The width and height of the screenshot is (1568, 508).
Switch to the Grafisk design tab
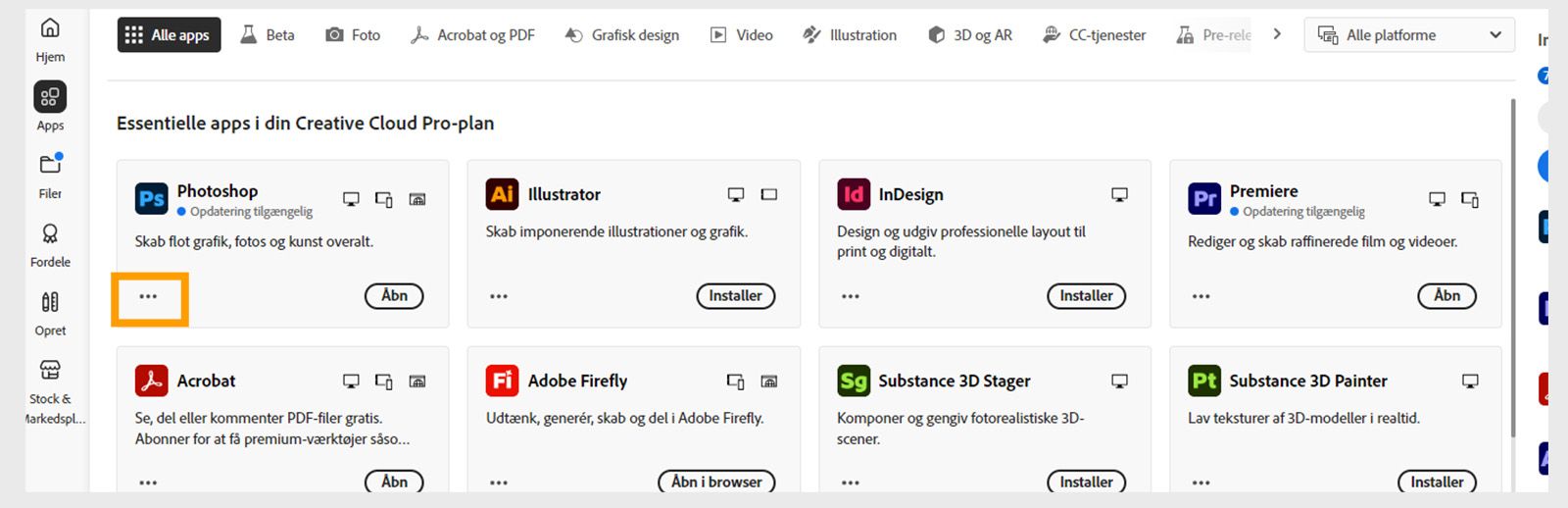point(622,35)
